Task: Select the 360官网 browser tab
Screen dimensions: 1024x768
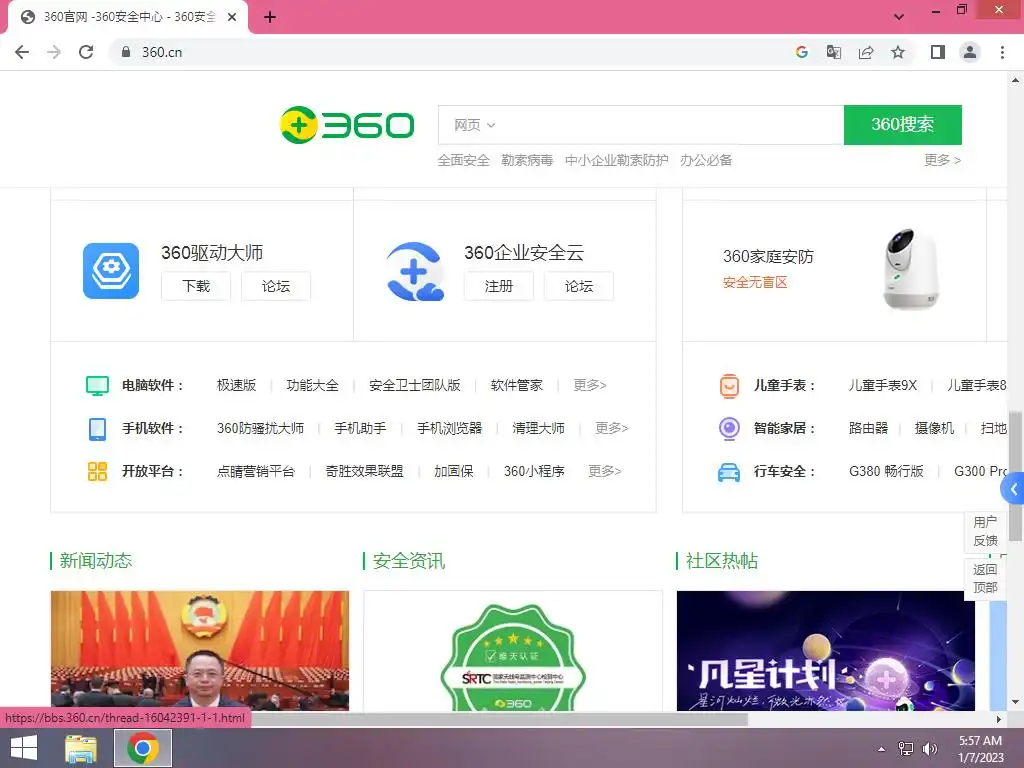Action: pyautogui.click(x=128, y=17)
